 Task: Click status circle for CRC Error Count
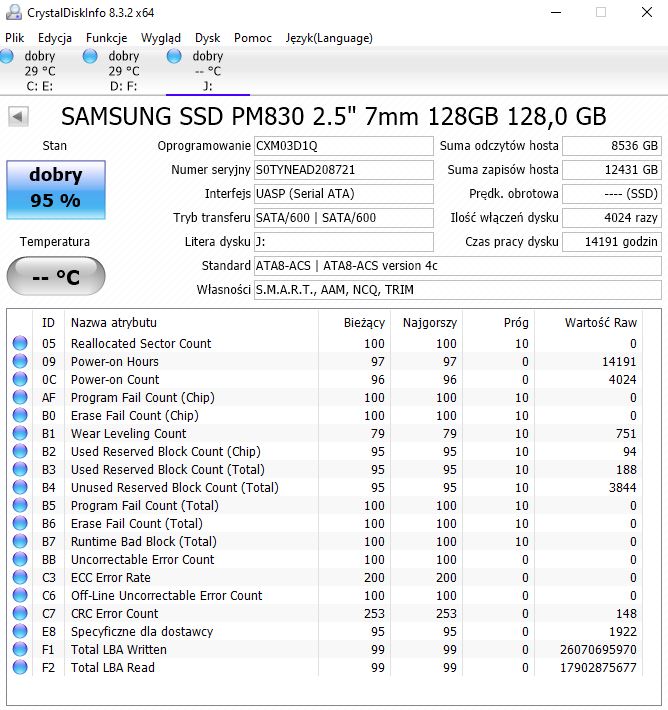point(20,613)
